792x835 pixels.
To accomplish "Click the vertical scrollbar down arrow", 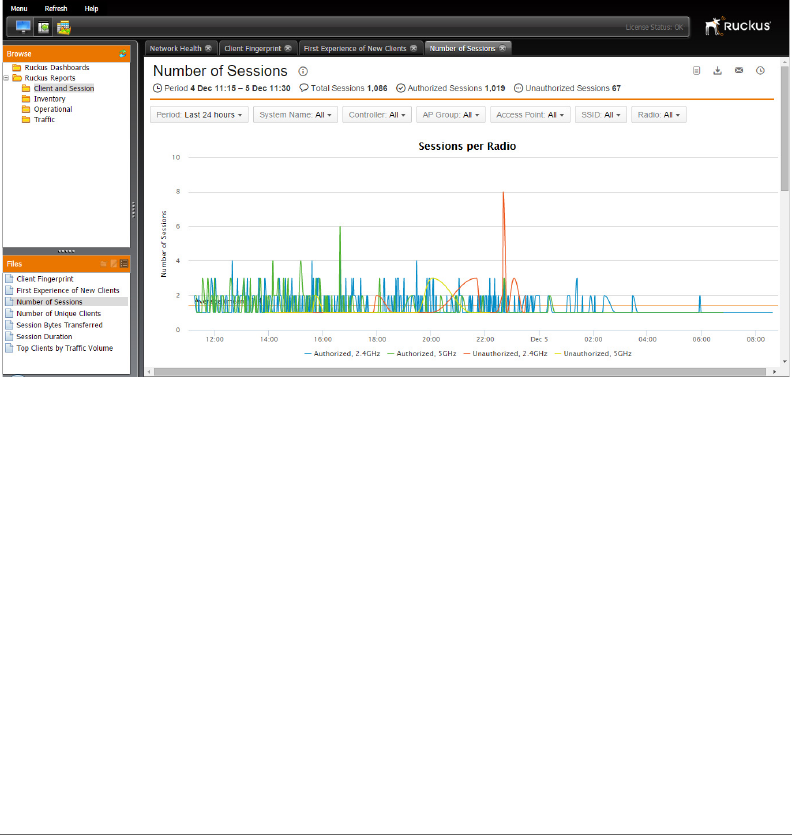I will point(785,362).
